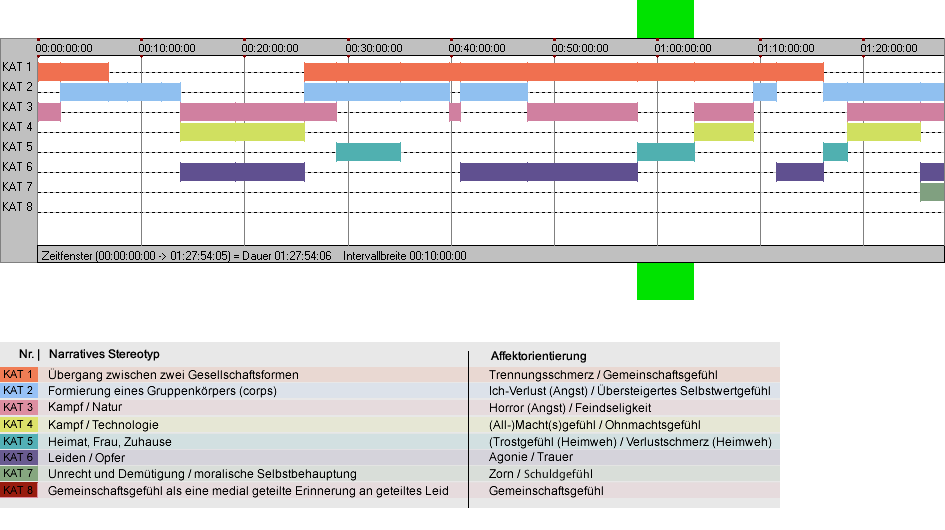Screen dimensions: 945x530
Task: Click the 00:40:00:00 time ruler label
Action: click(477, 48)
